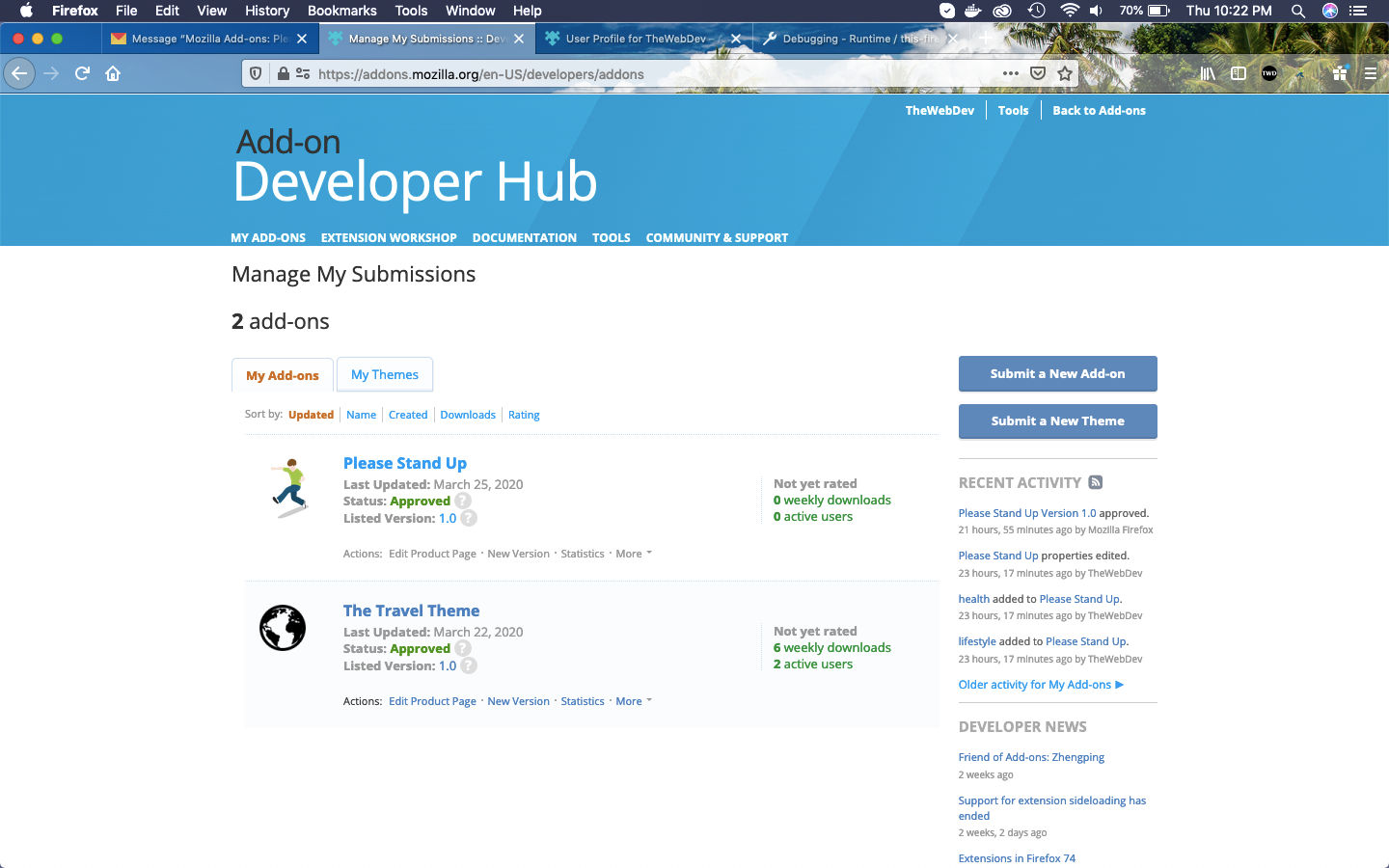Open Siri from the menu bar
This screenshot has width=1389, height=868.
click(1330, 11)
